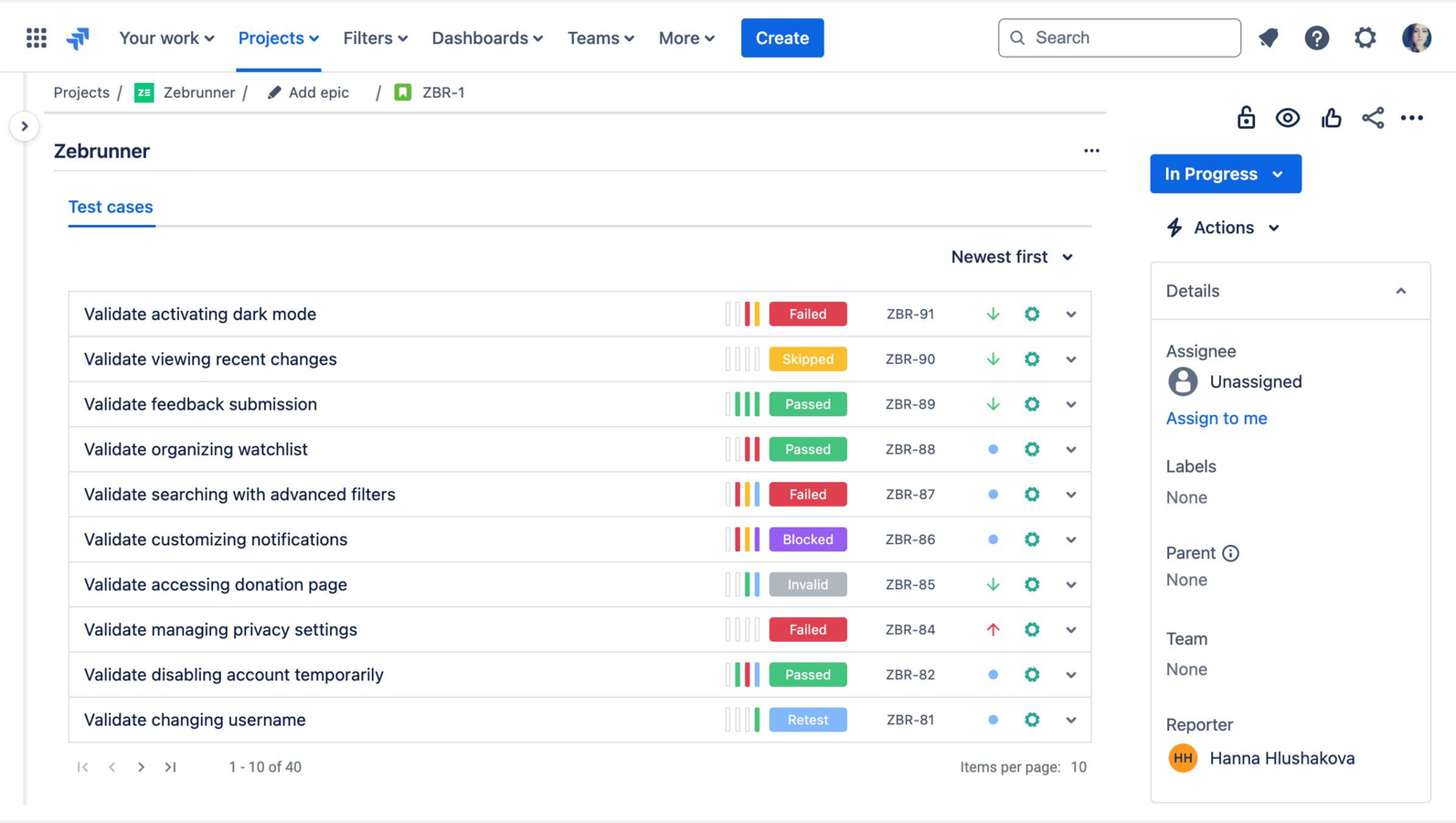1456x823 pixels.
Task: Open the issue more actions ellipsis
Action: pyautogui.click(x=1412, y=118)
